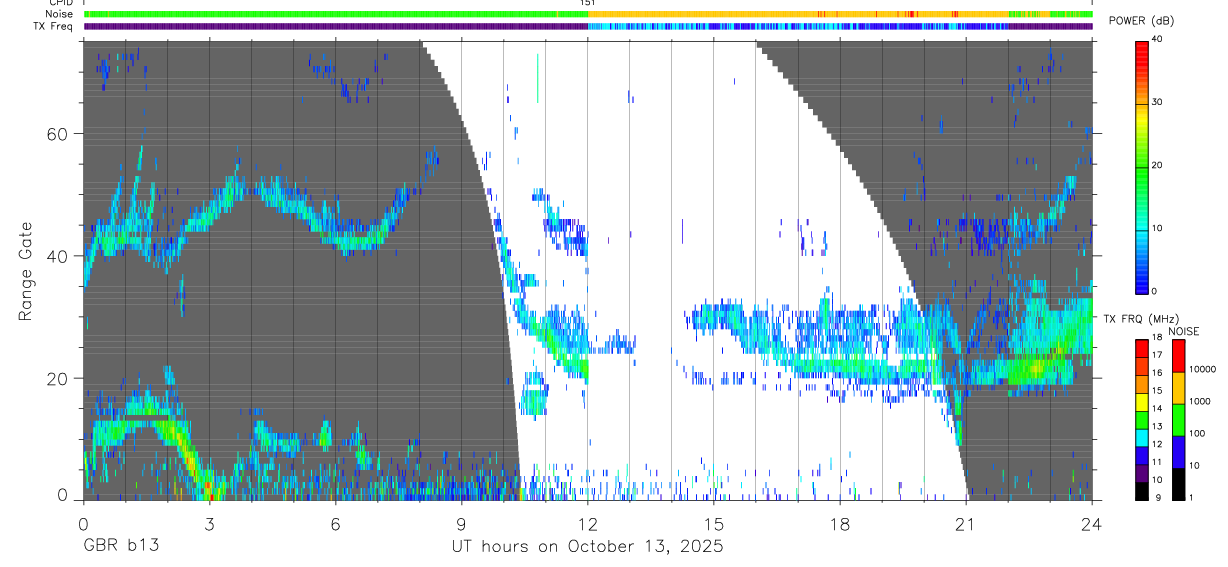The height and width of the screenshot is (567, 1228).
Task: Click the x-axis tick label 12
Action: [587, 524]
